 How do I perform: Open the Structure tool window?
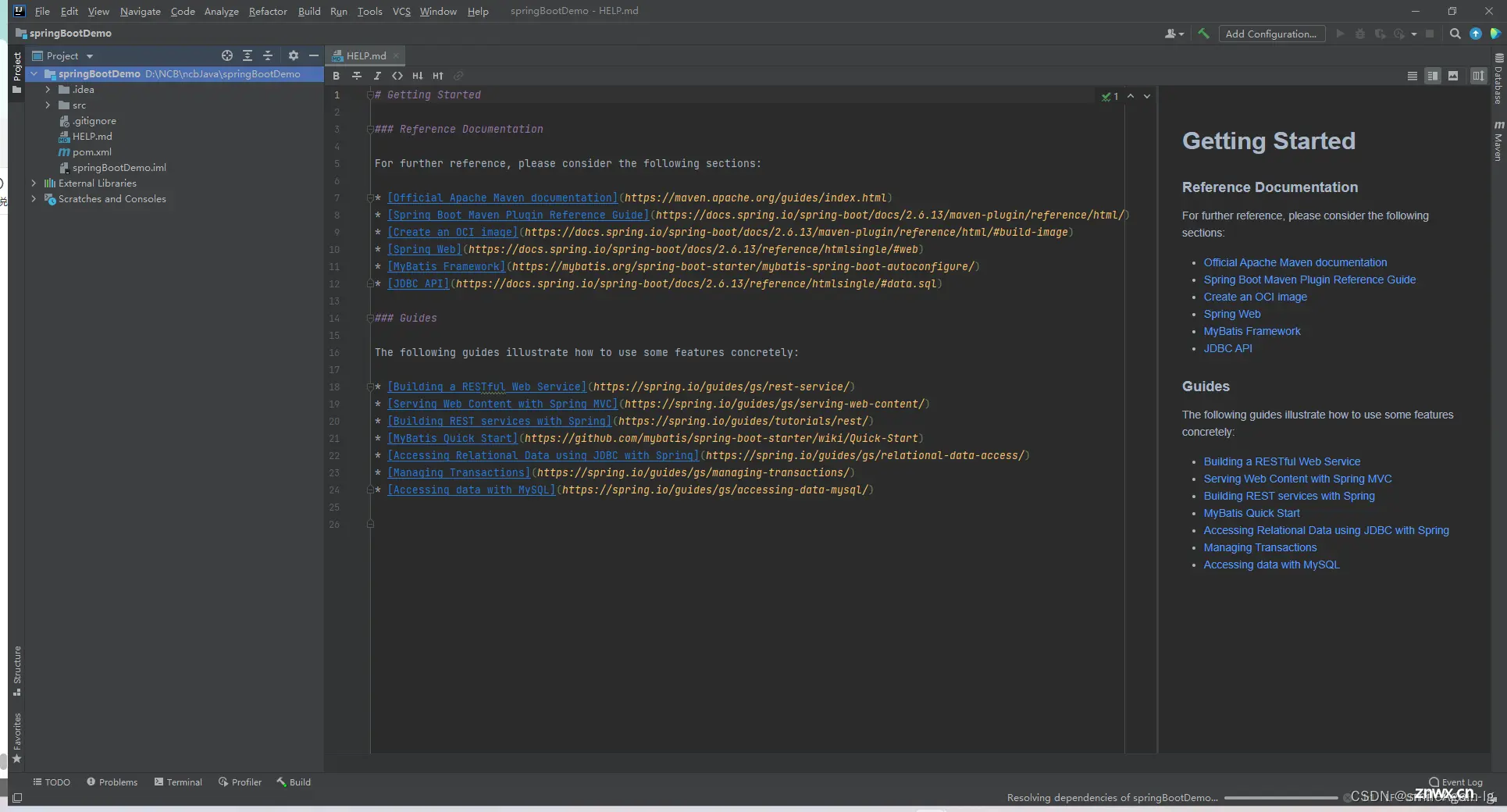(17, 671)
